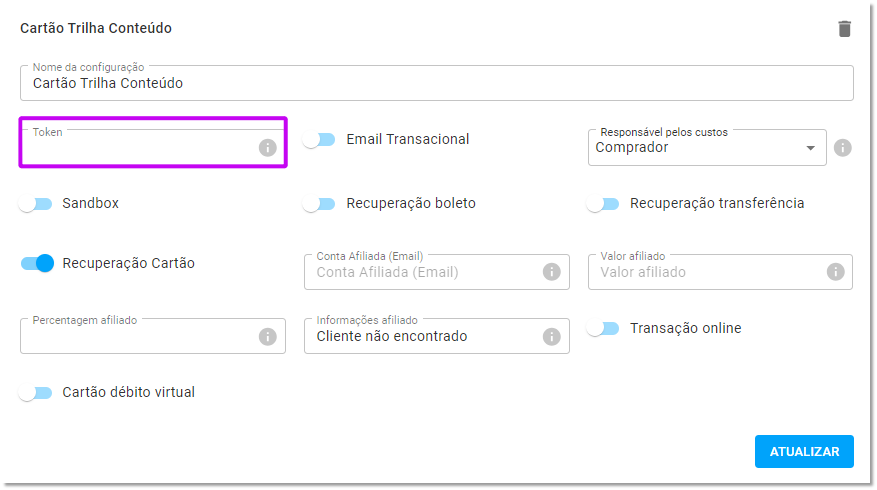Screen dimensions: 877x490
Task: Enable Cartão débito virtual switch
Action: point(36,393)
